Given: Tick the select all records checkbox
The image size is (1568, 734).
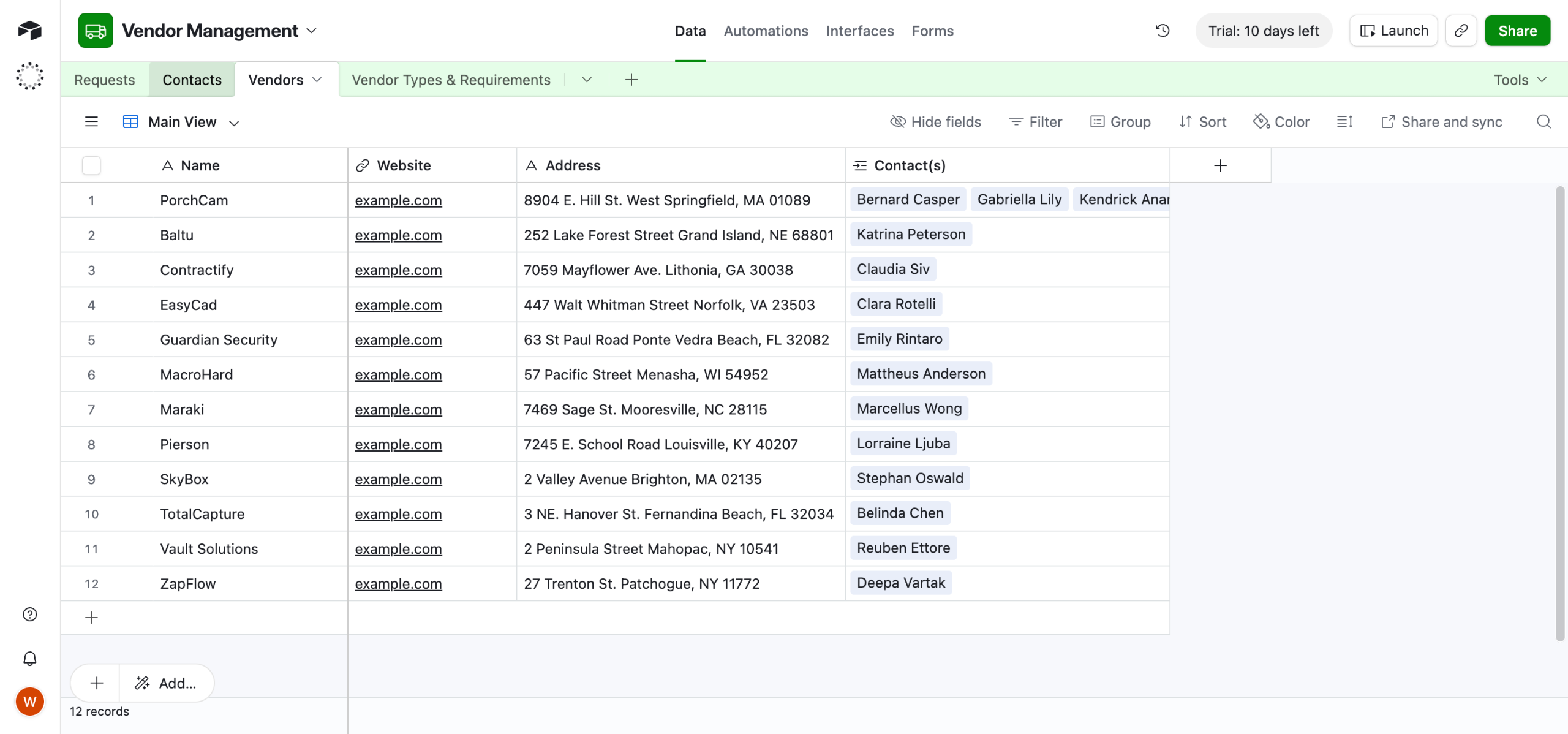Looking at the screenshot, I should click(x=91, y=165).
